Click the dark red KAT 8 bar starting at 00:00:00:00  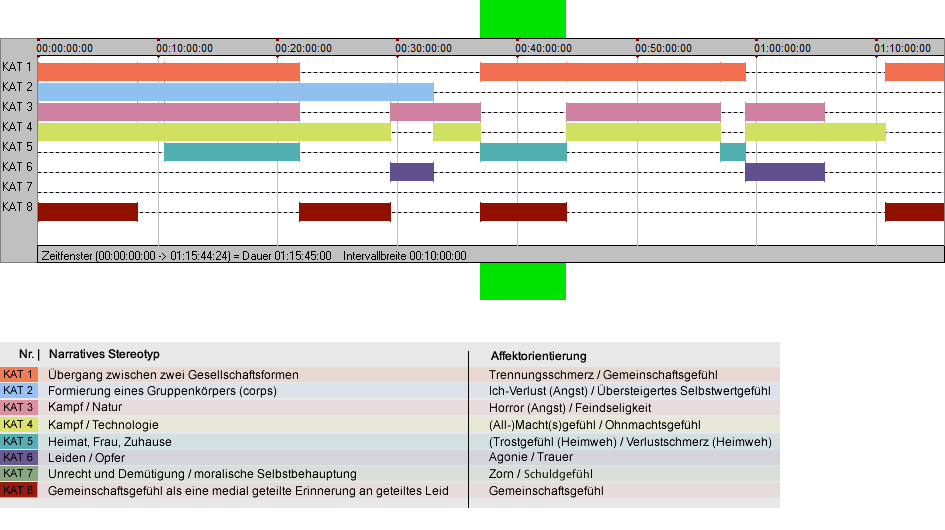pyautogui.click(x=88, y=212)
